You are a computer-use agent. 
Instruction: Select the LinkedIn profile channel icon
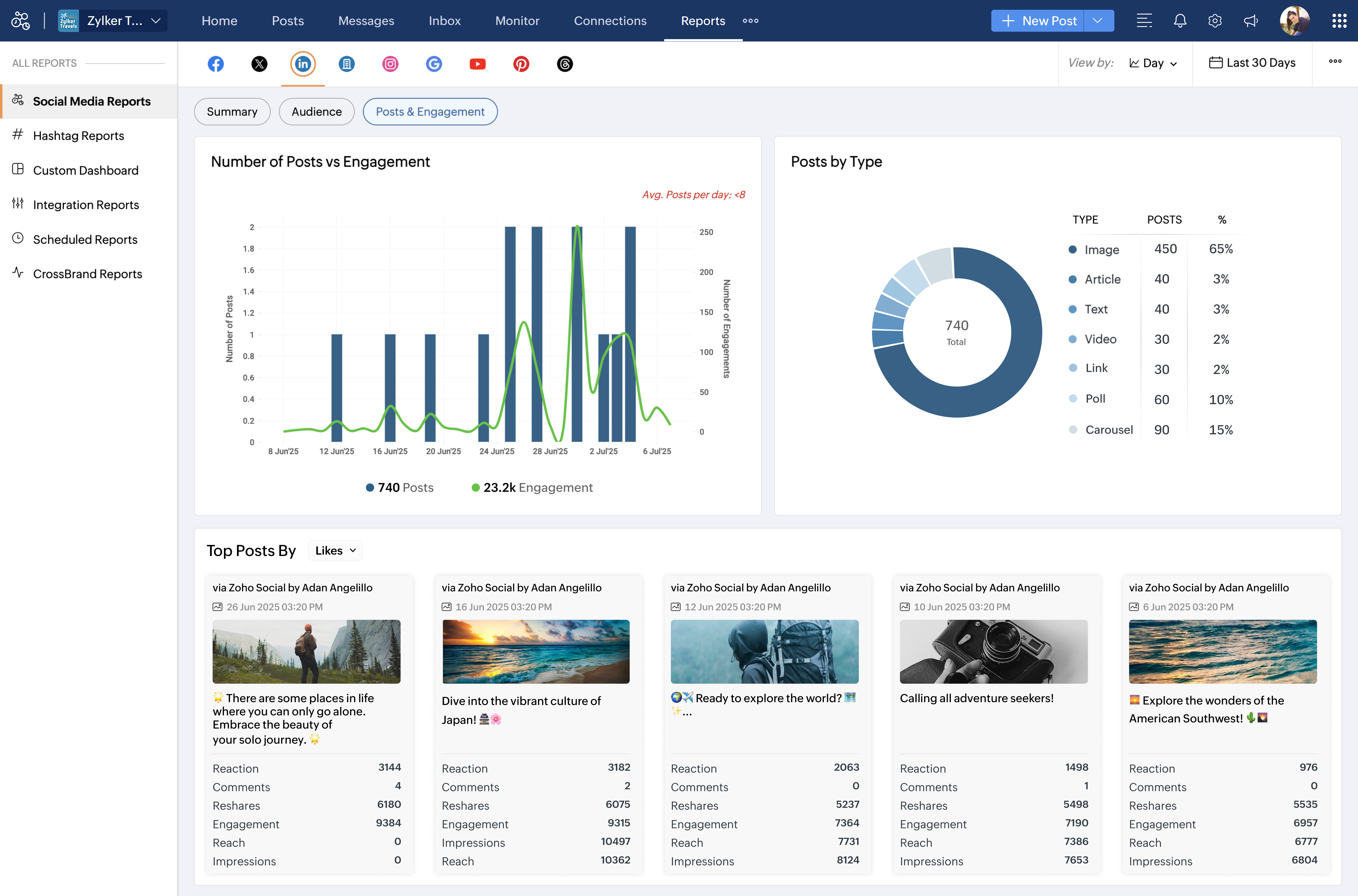pos(303,64)
